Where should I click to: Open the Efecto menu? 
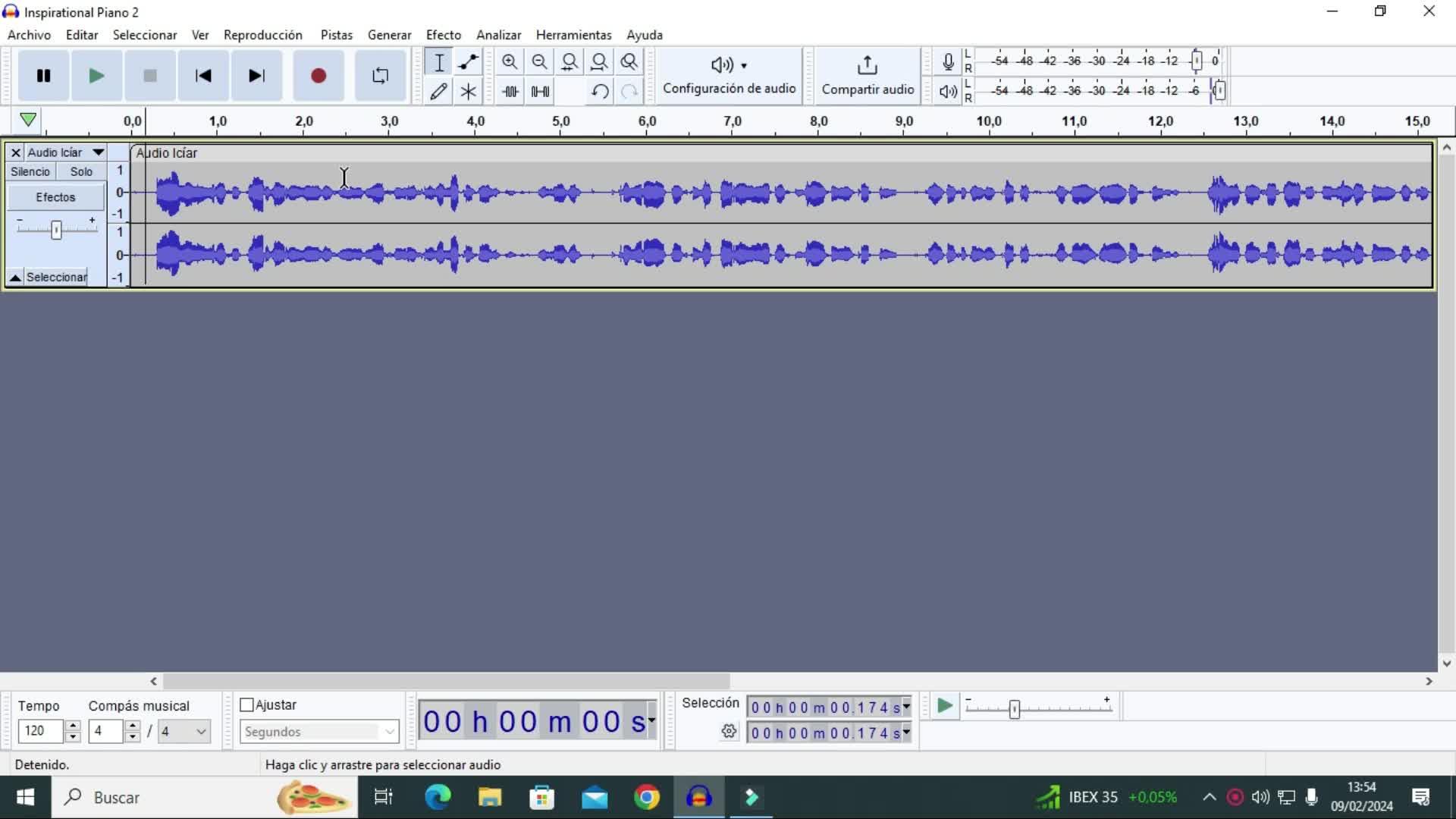(x=443, y=35)
